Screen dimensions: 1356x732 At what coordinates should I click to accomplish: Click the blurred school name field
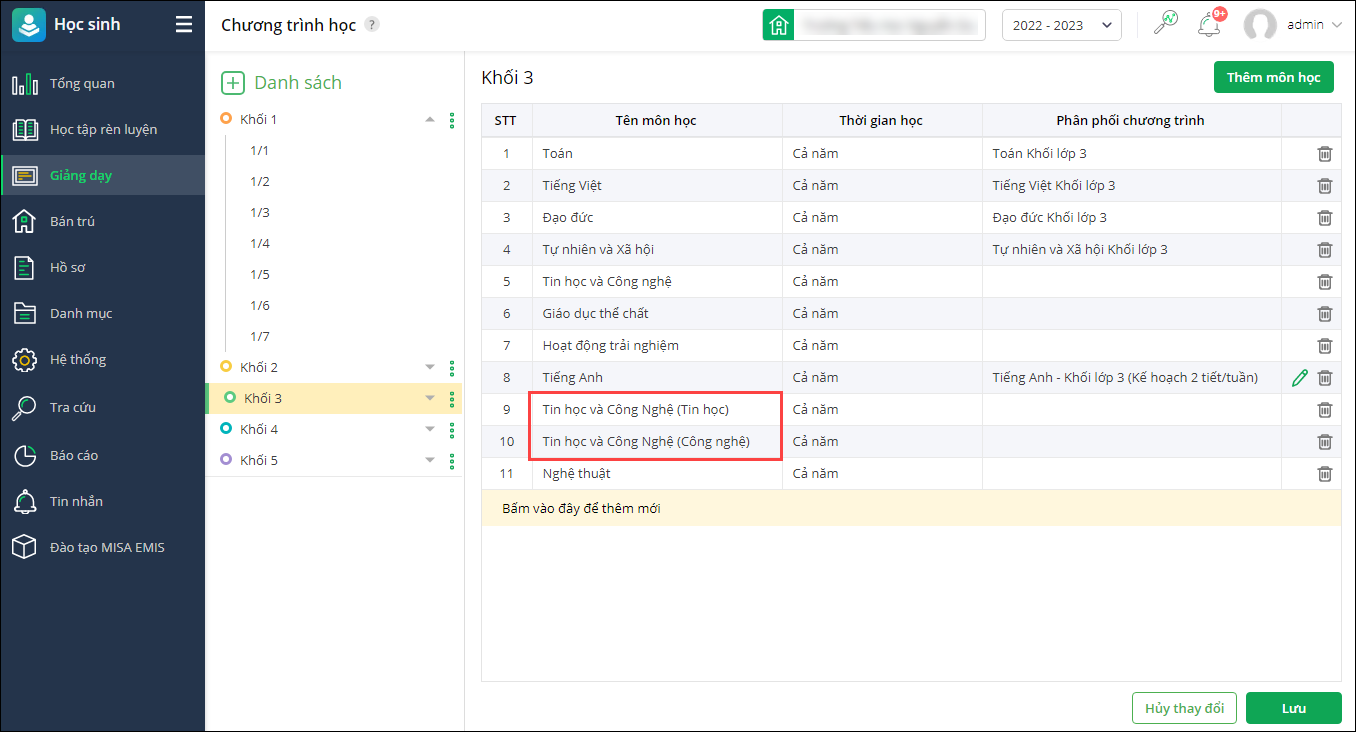[890, 25]
